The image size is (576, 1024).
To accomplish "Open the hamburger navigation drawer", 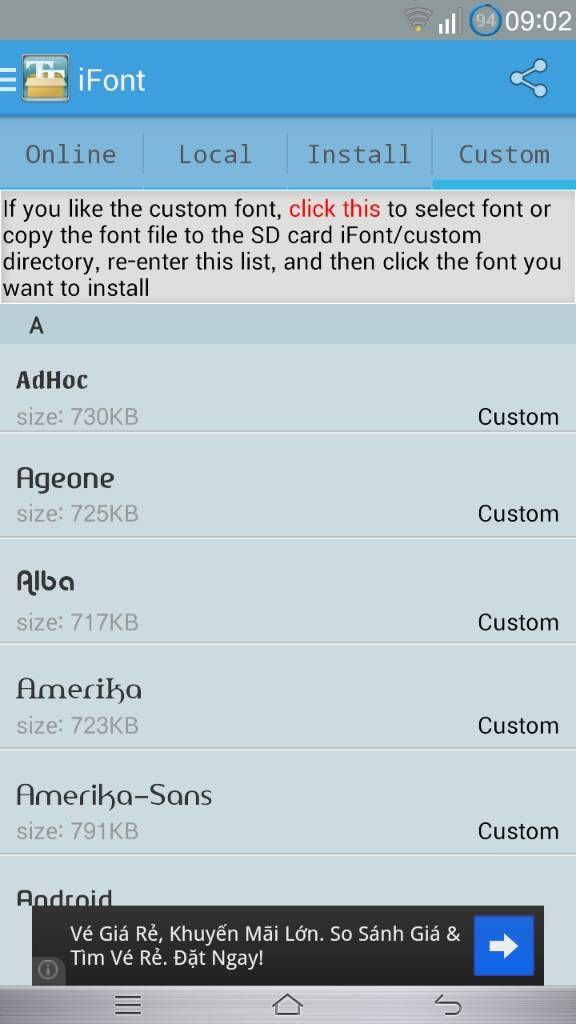I will tap(8, 79).
